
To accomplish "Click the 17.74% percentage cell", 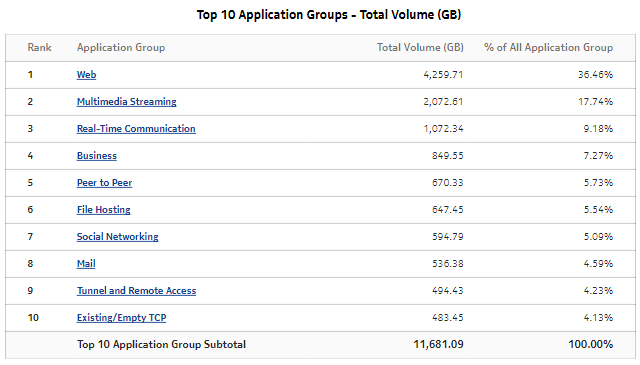I will click(596, 102).
